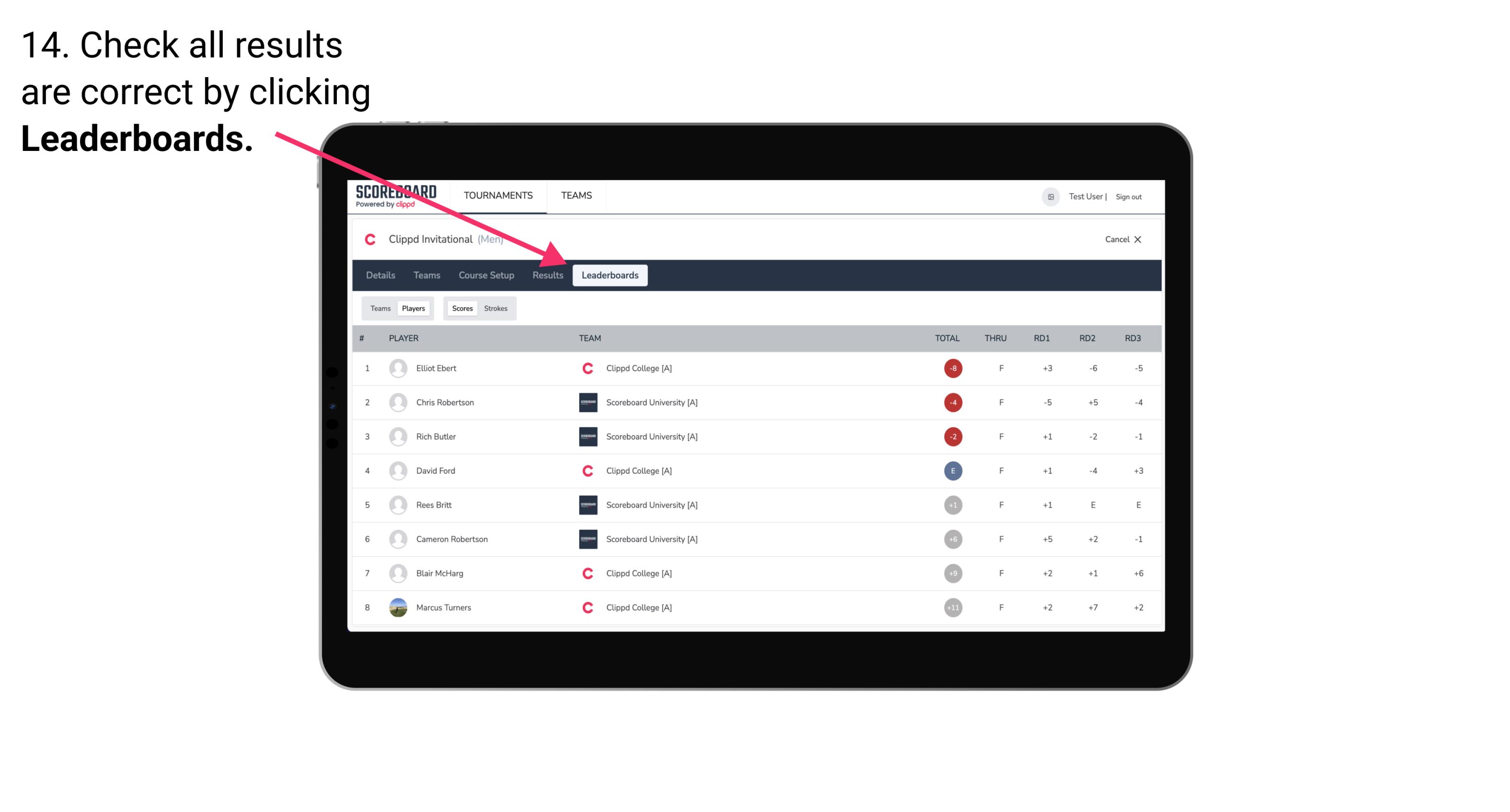The height and width of the screenshot is (812, 1510).
Task: Open the TOURNAMENTS dropdown menu
Action: tap(498, 196)
